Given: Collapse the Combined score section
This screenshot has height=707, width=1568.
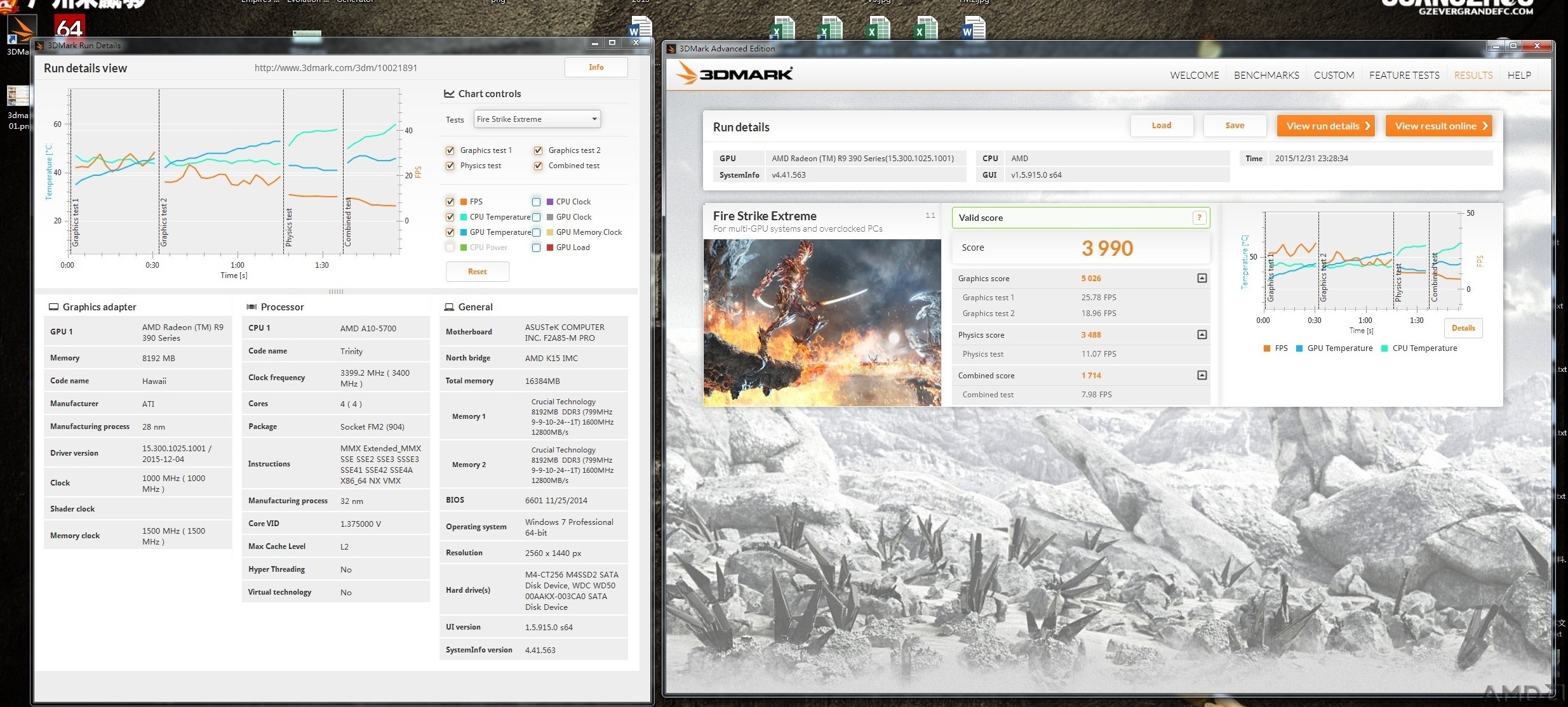Looking at the screenshot, I should (1202, 375).
